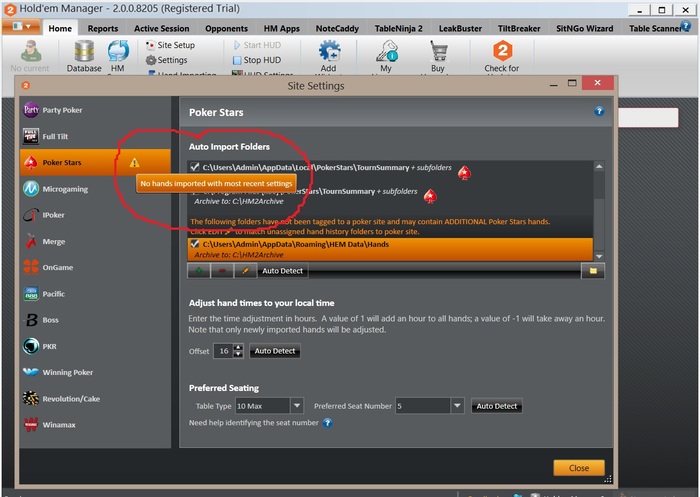Viewport: 700px width, 497px height.
Task: Open the SitNGo Wizard tab
Action: click(585, 28)
